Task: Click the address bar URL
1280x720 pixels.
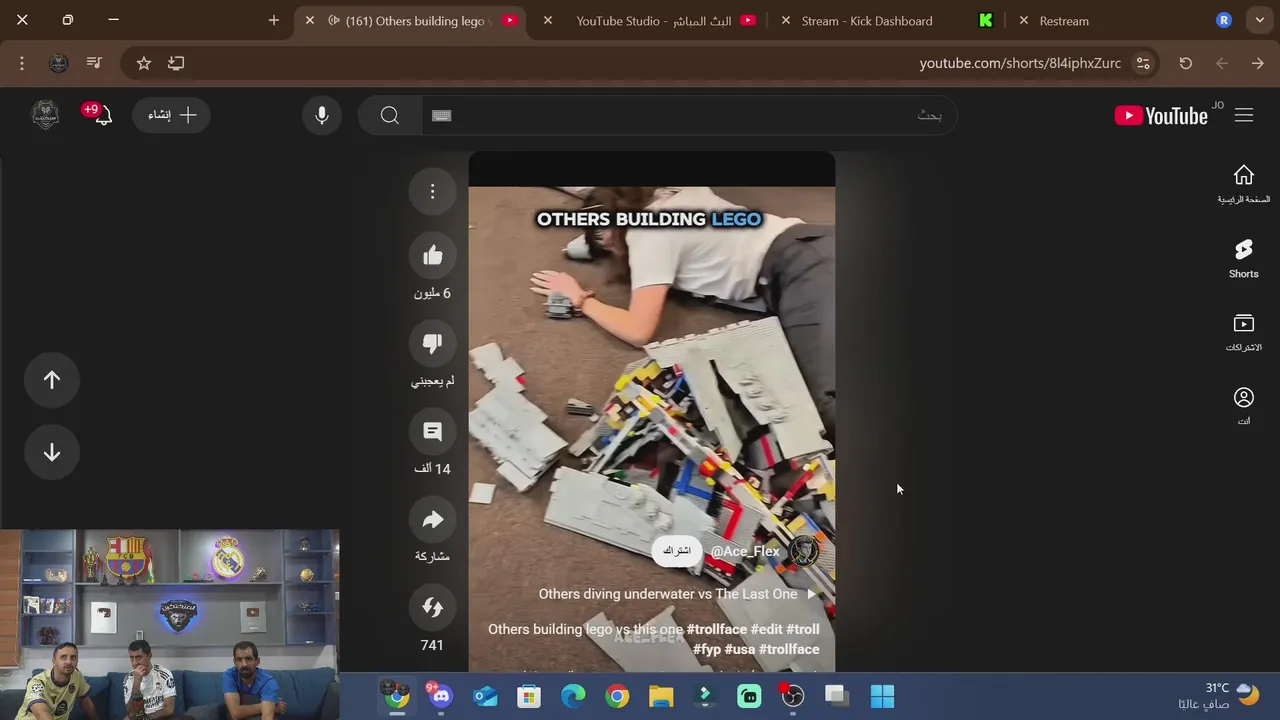Action: [x=1020, y=63]
